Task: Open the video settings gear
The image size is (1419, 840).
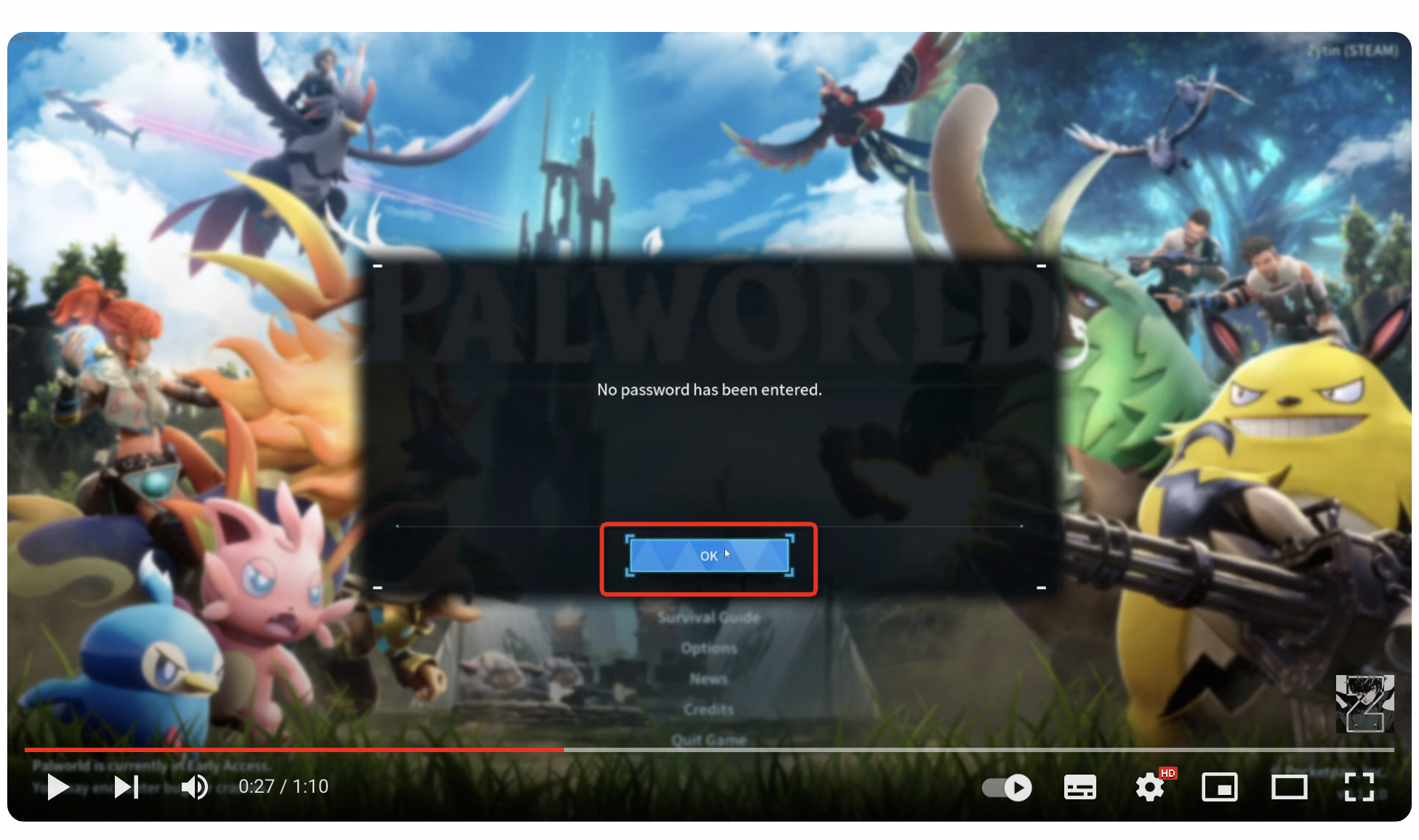Action: pos(1151,788)
